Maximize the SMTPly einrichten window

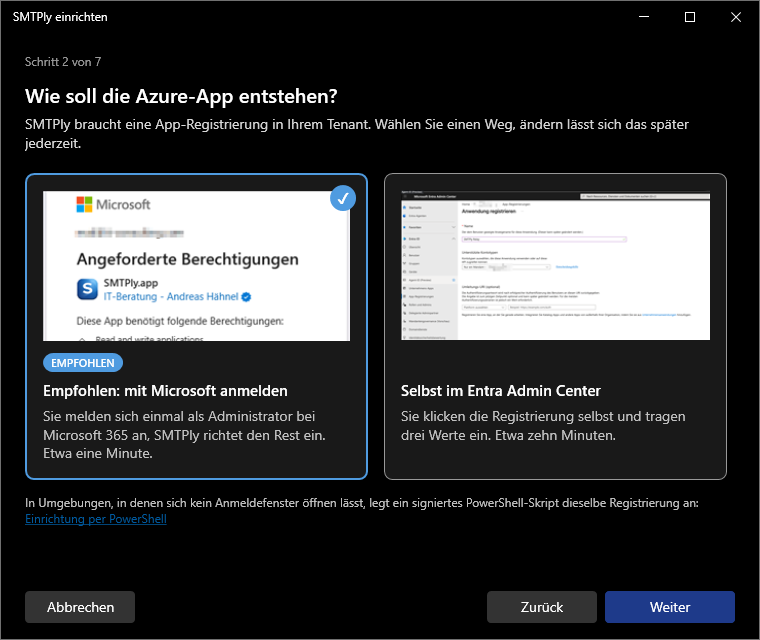[x=690, y=17]
